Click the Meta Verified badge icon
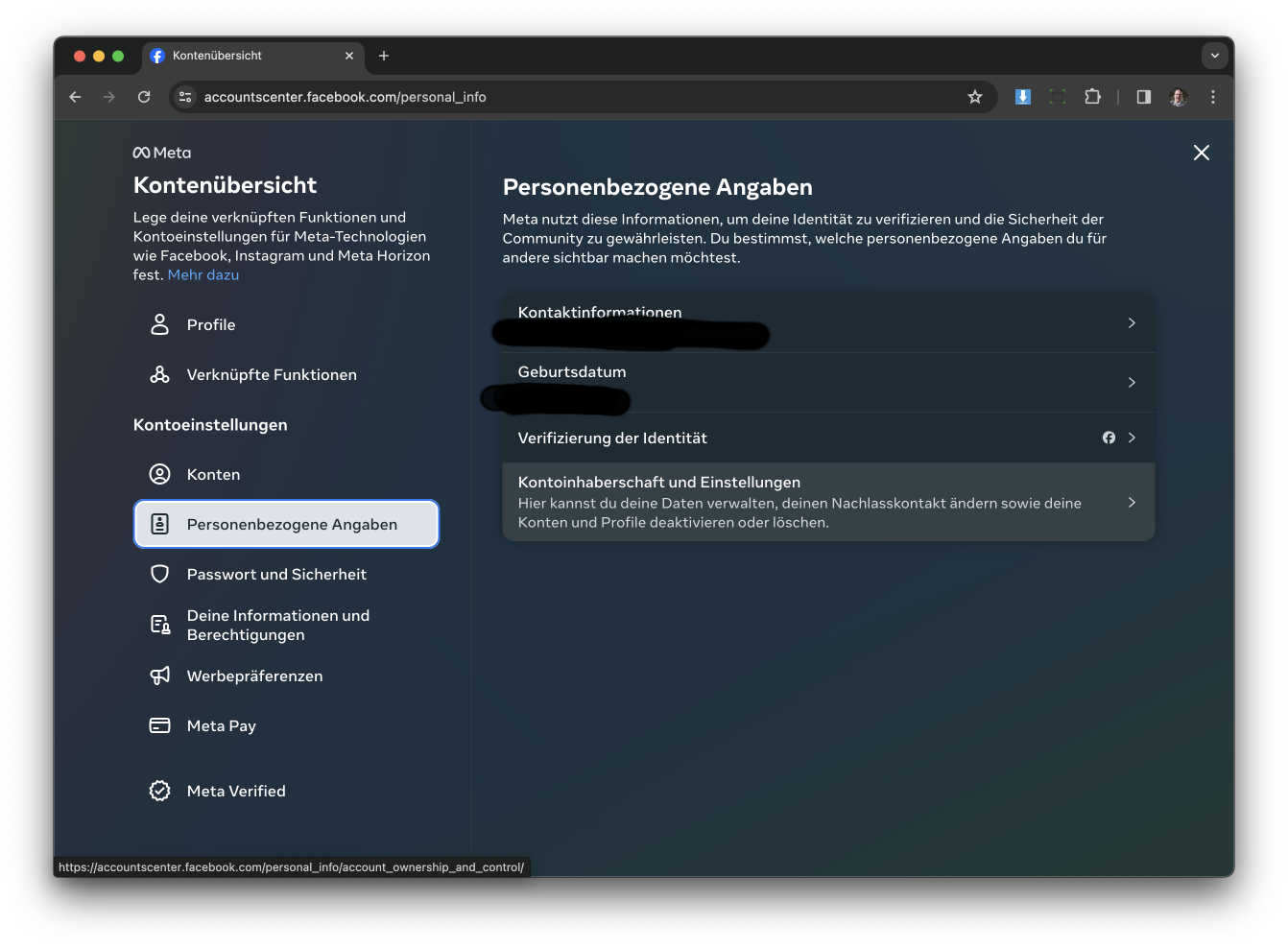Screen dimensions: 1288x948 point(159,791)
